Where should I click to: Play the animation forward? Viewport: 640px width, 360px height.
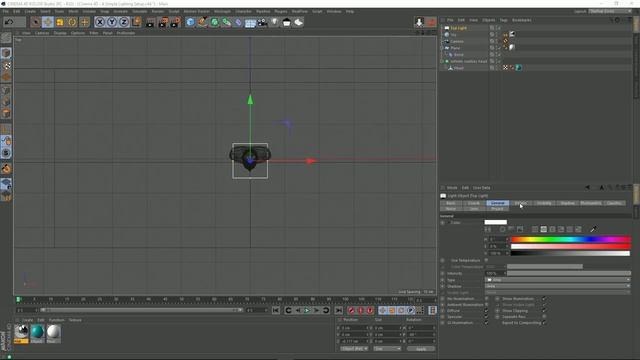[307, 311]
